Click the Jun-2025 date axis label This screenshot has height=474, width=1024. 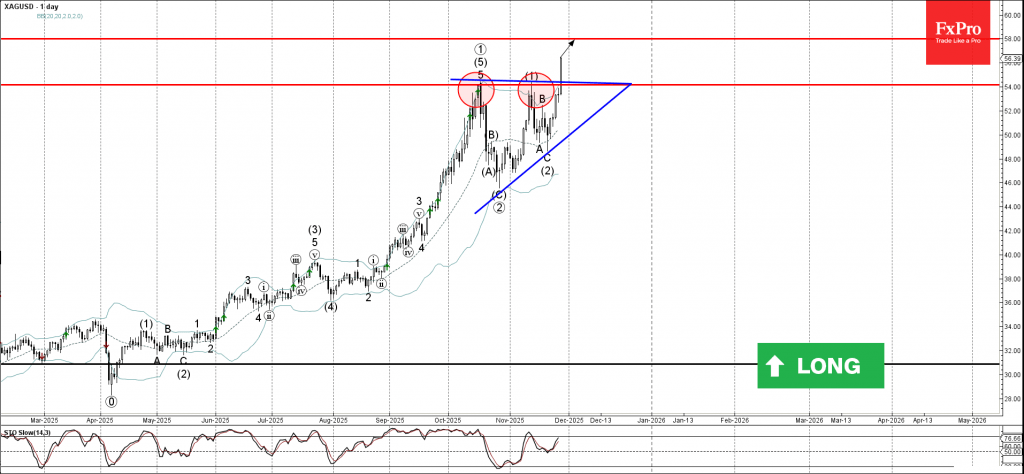coord(214,420)
